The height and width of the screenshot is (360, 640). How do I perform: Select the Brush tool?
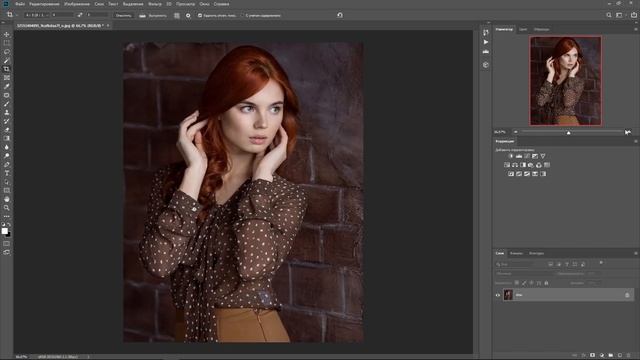click(7, 104)
